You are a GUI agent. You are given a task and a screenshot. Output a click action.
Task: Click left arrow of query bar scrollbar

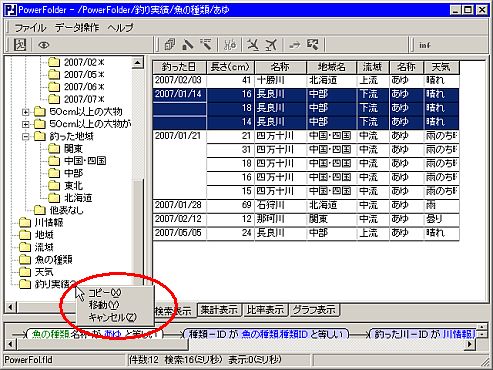(x=10, y=344)
